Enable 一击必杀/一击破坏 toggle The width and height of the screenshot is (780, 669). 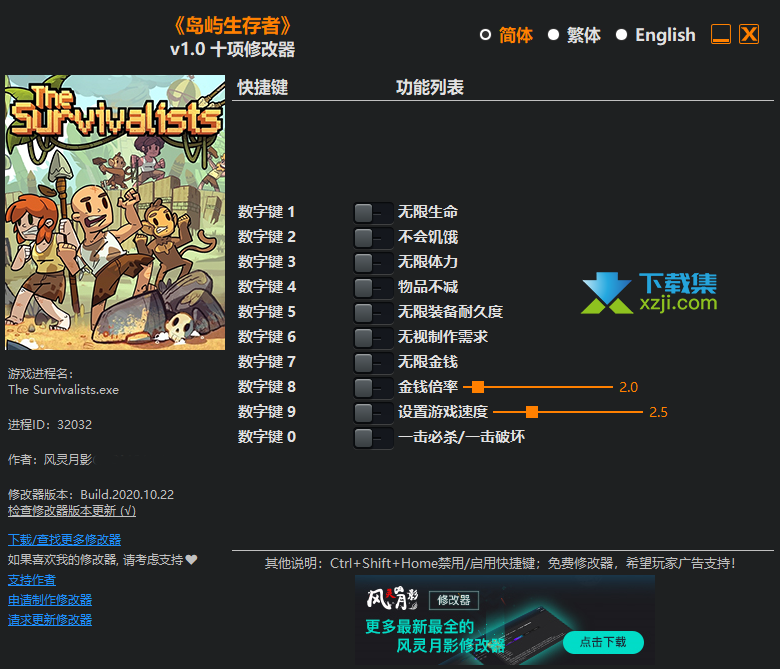pos(373,438)
